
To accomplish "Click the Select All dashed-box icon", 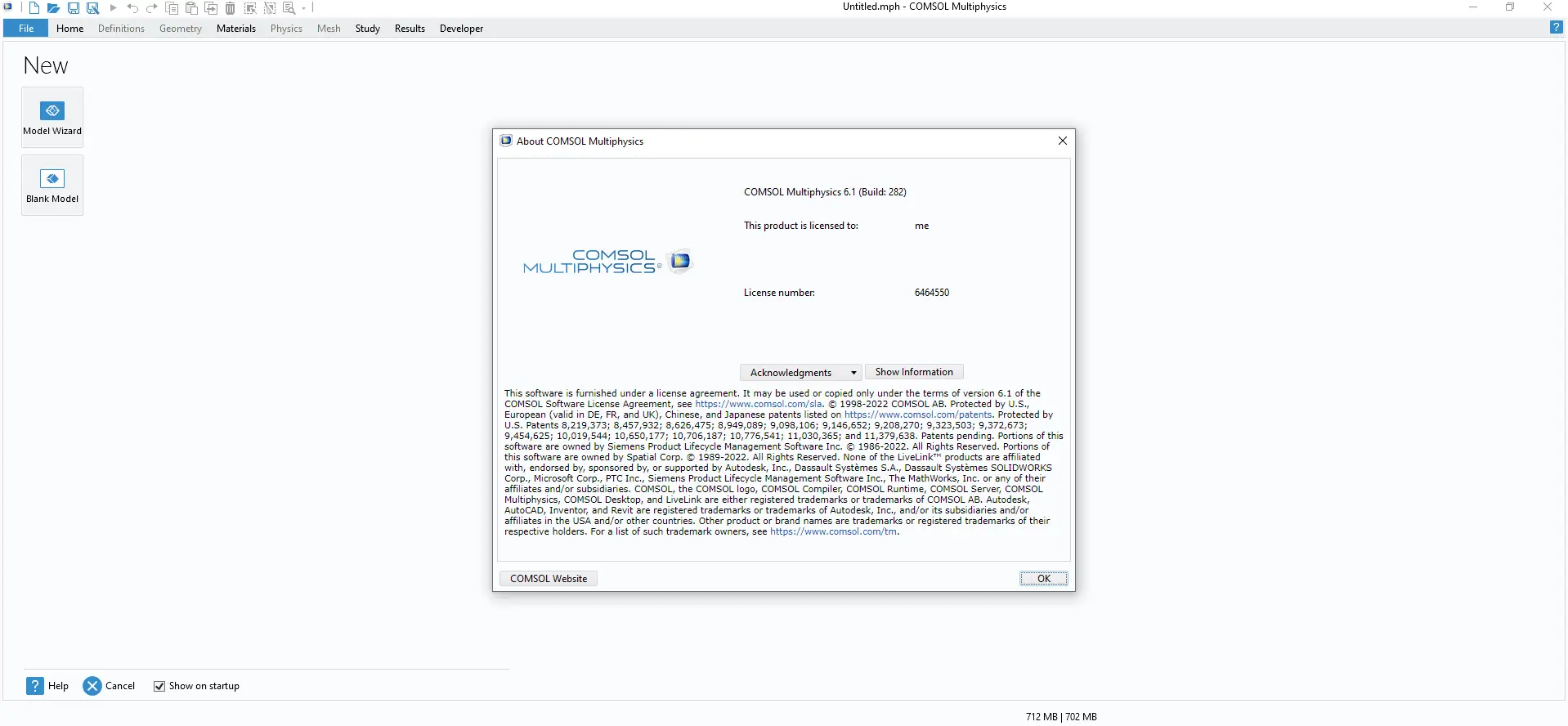I will click(x=250, y=8).
